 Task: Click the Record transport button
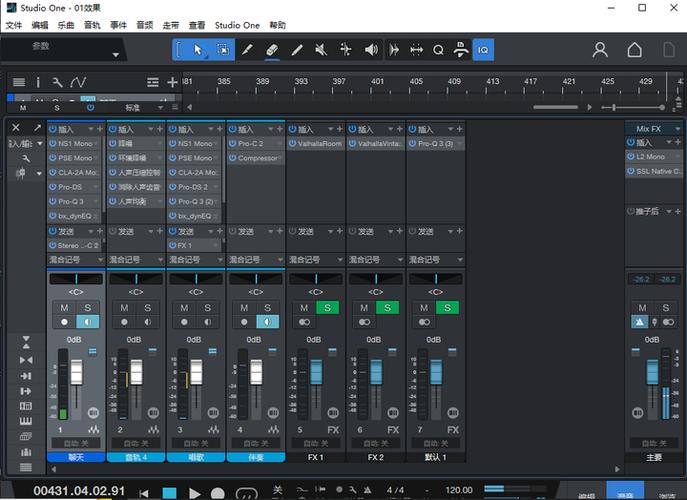(x=218, y=493)
